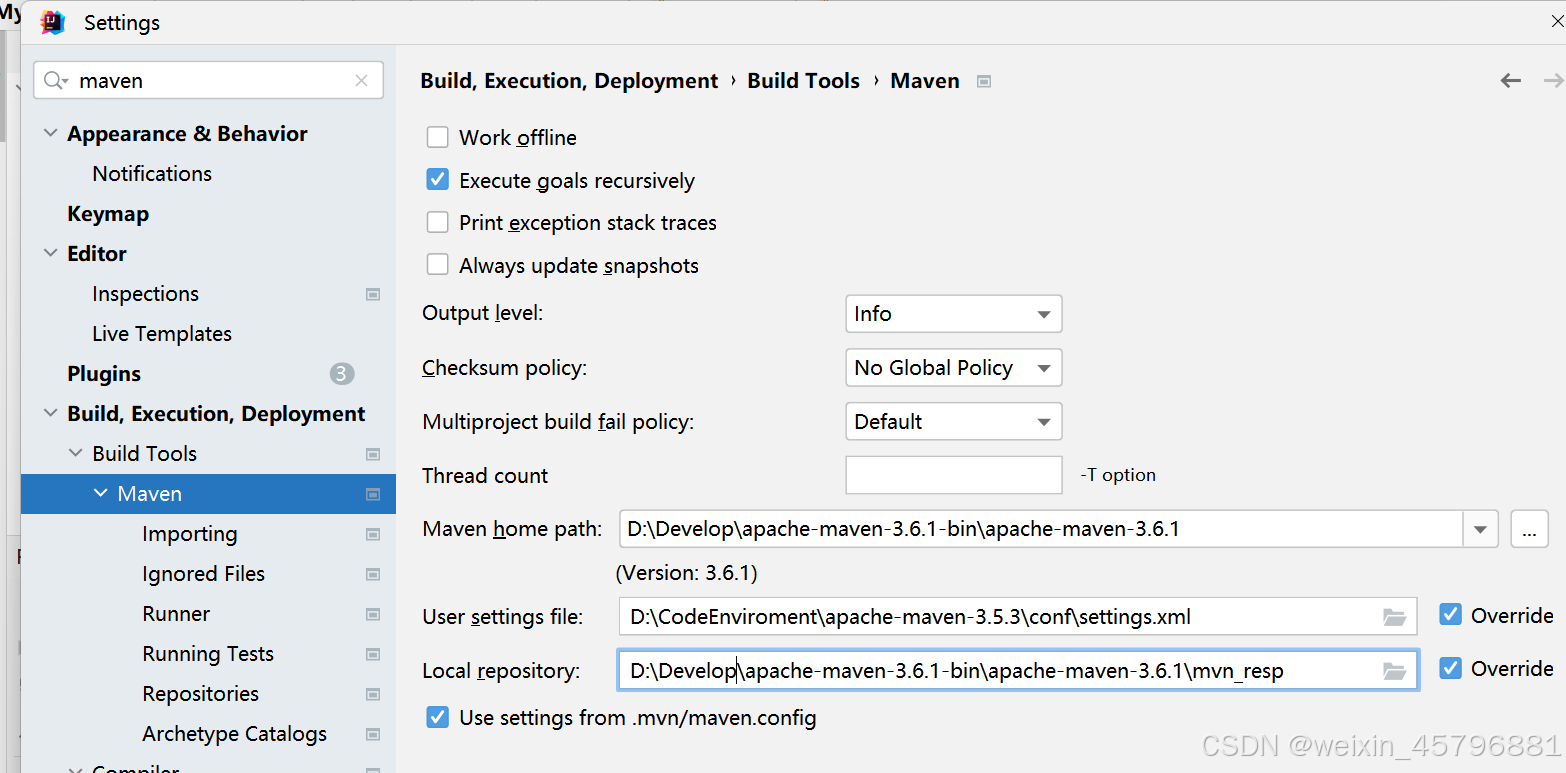The width and height of the screenshot is (1566, 773).
Task: Click project icon on Runner row
Action: point(373,614)
